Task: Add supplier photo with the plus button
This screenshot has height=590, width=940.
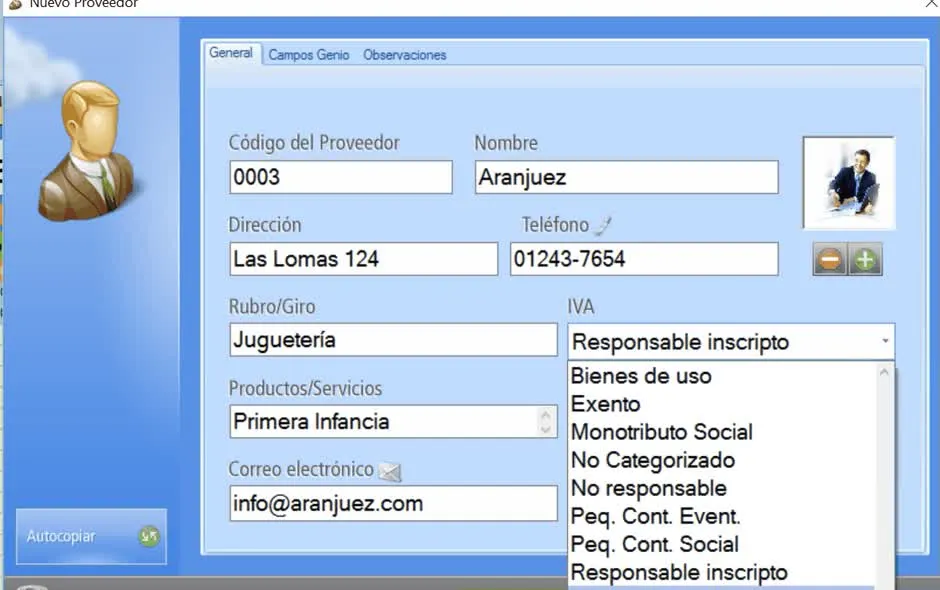Action: (865, 260)
